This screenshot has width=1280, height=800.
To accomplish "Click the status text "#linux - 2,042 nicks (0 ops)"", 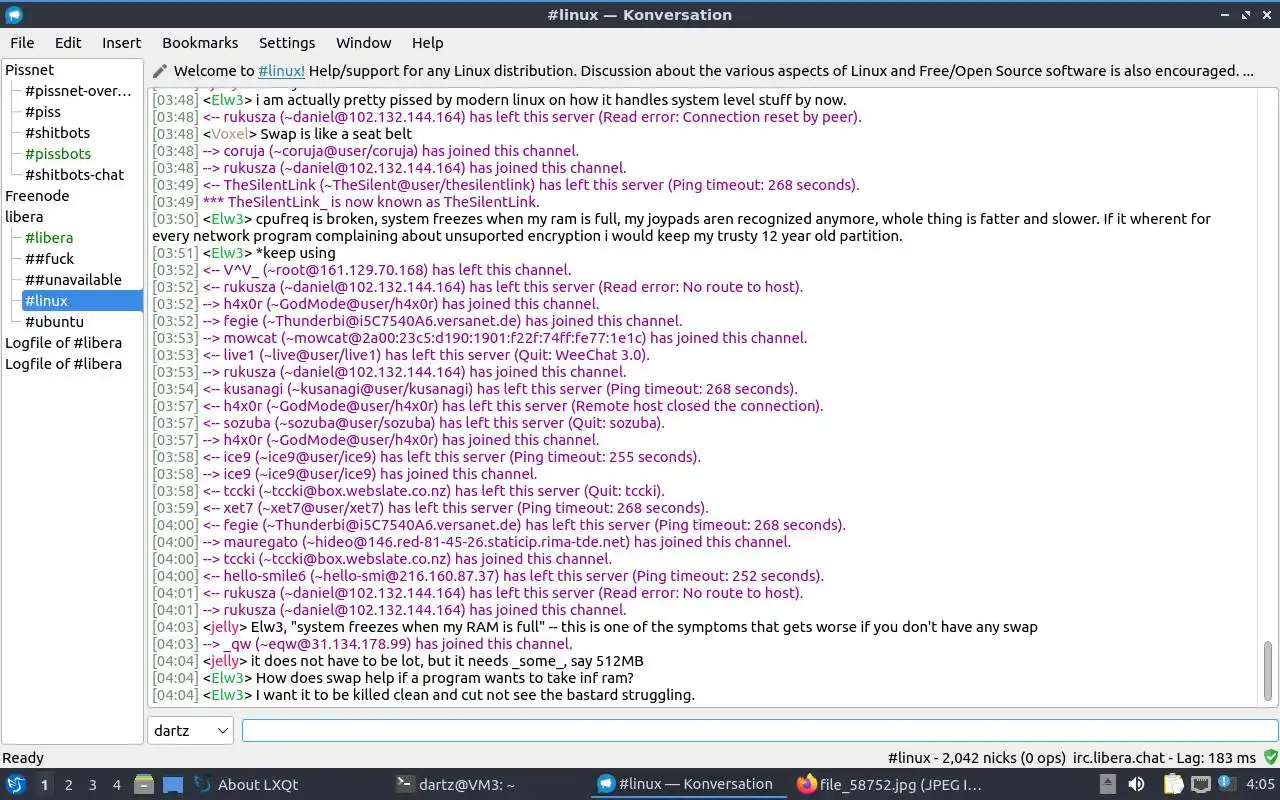I will click(975, 758).
